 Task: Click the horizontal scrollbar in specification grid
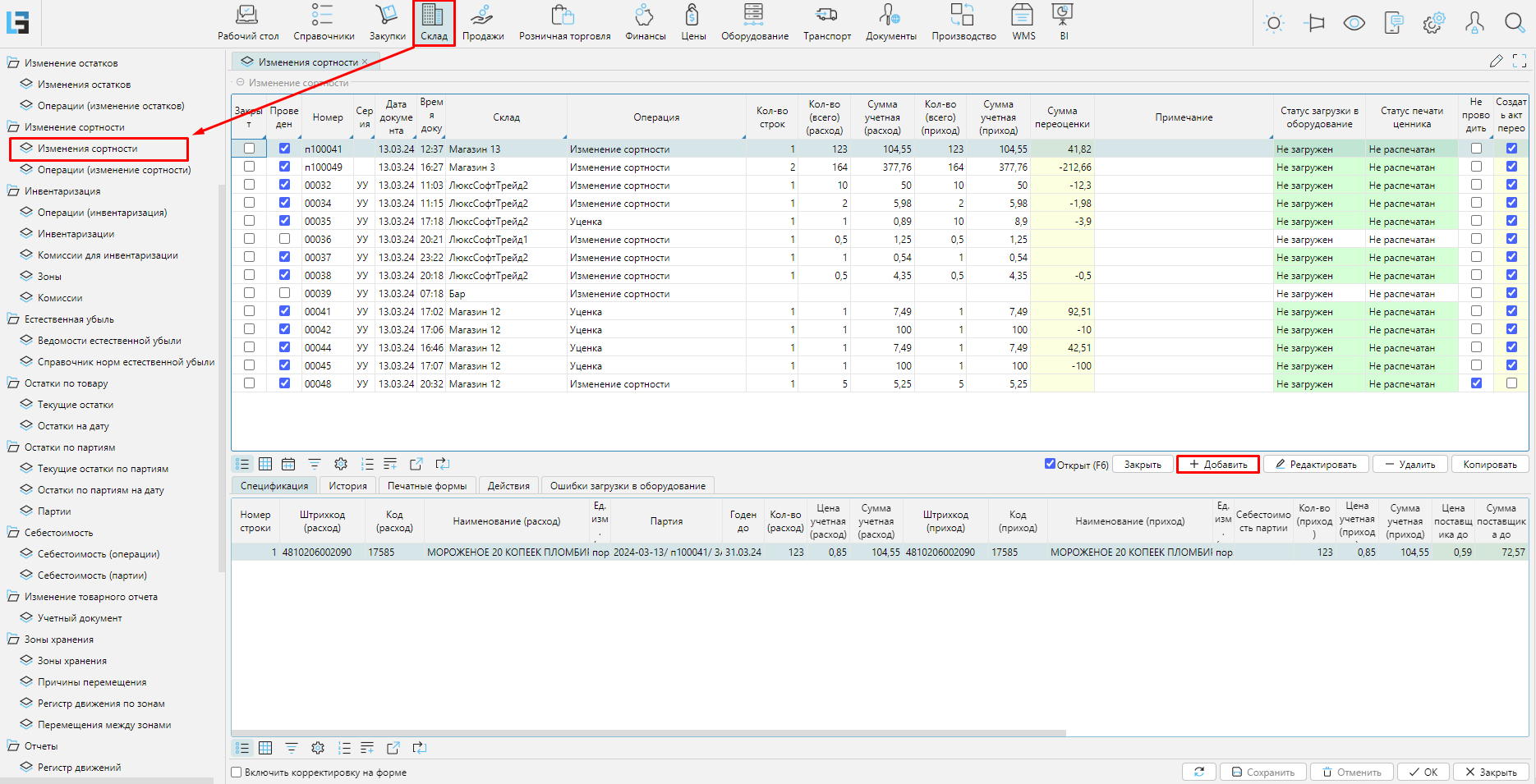[x=649, y=733]
